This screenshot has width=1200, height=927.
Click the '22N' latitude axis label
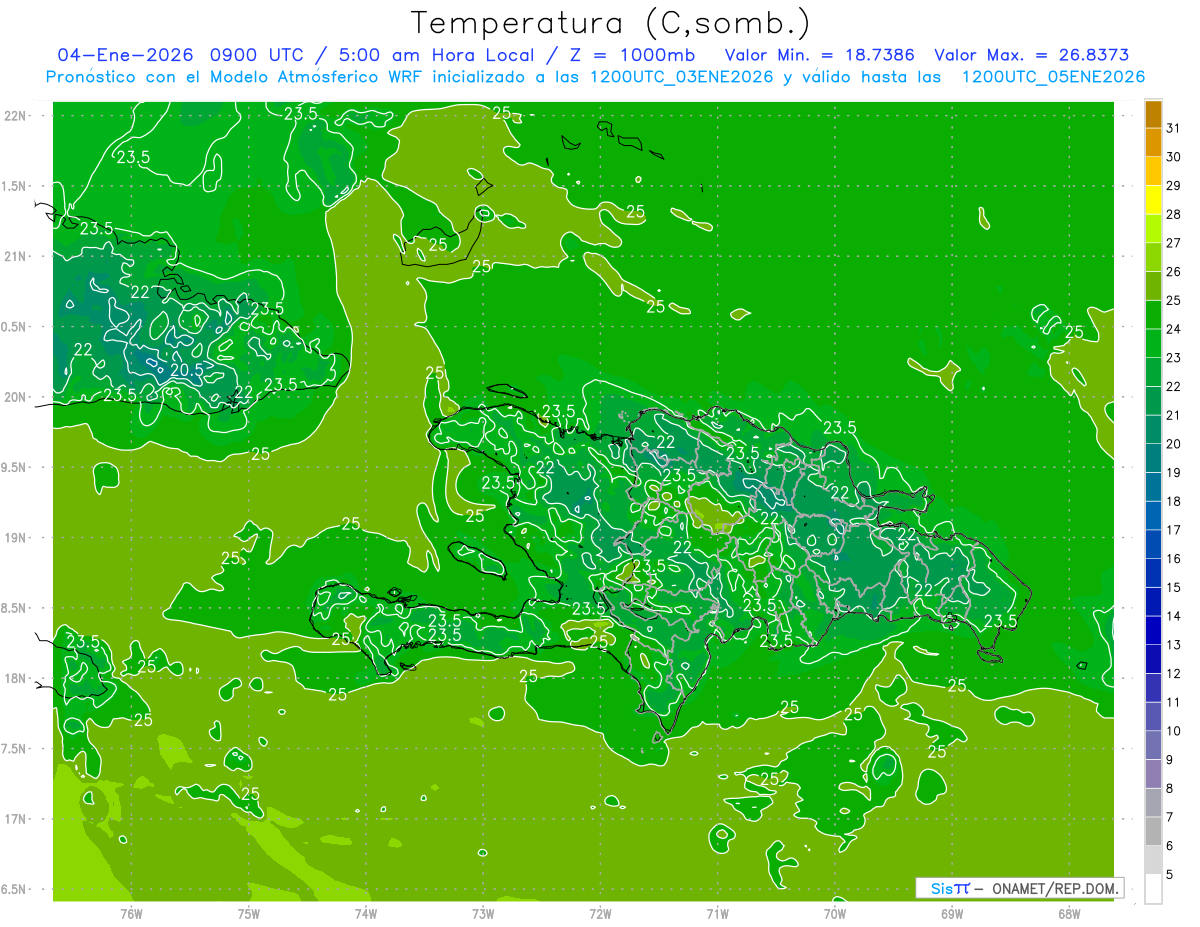click(x=16, y=116)
